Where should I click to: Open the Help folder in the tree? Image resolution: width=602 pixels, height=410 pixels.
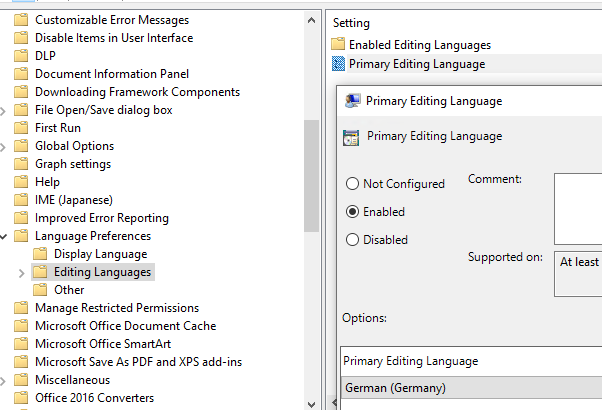pyautogui.click(x=47, y=182)
